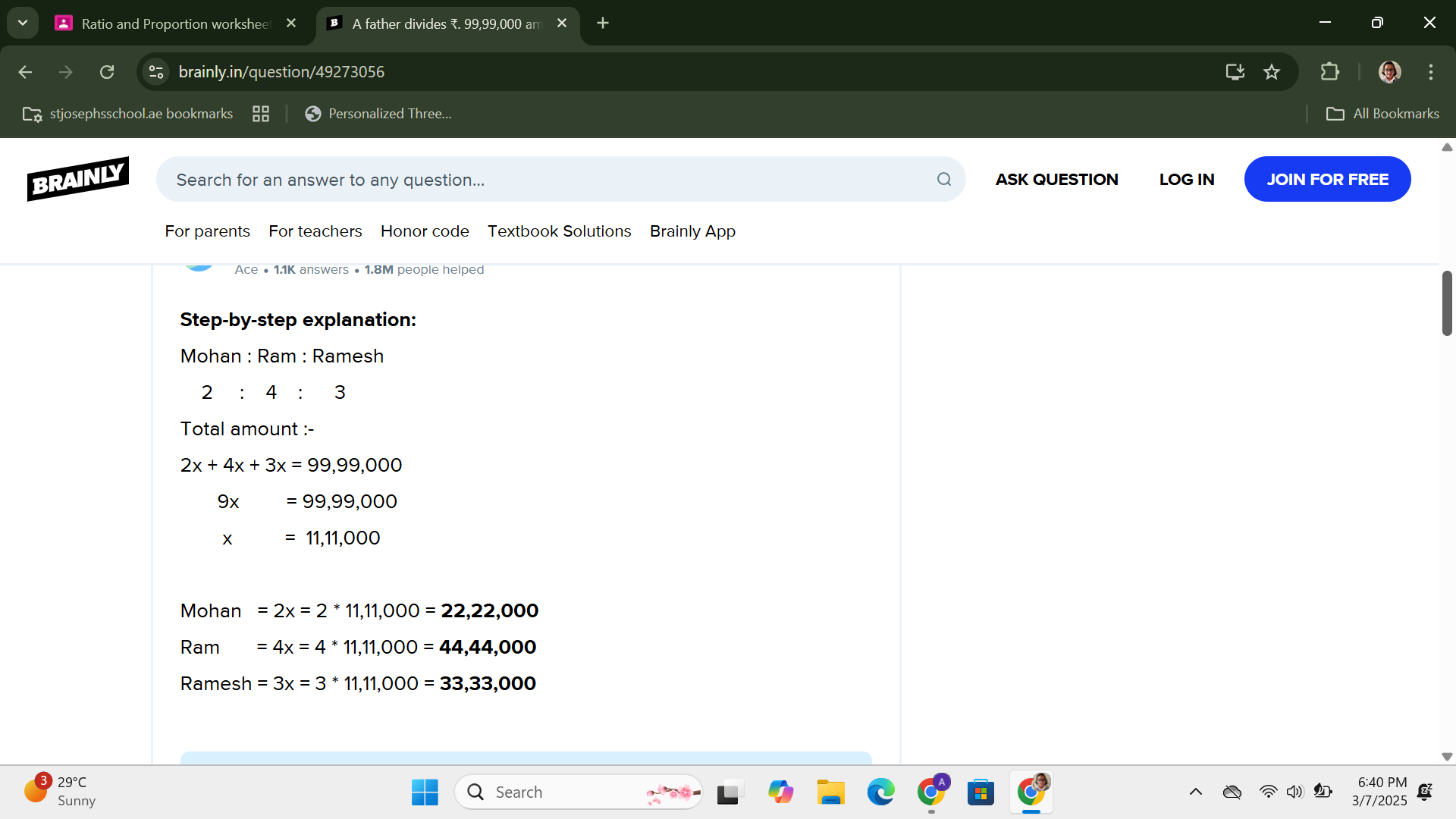The width and height of the screenshot is (1456, 819).
Task: Expand the tab search dropdown arrow
Action: click(23, 23)
